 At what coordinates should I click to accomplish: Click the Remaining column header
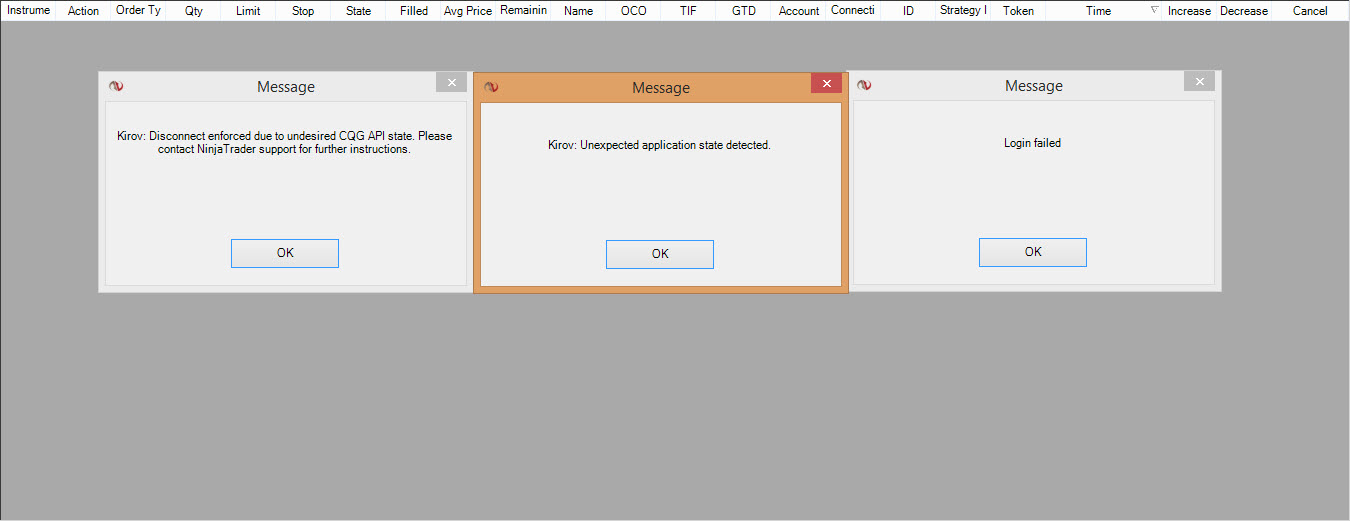pos(523,11)
